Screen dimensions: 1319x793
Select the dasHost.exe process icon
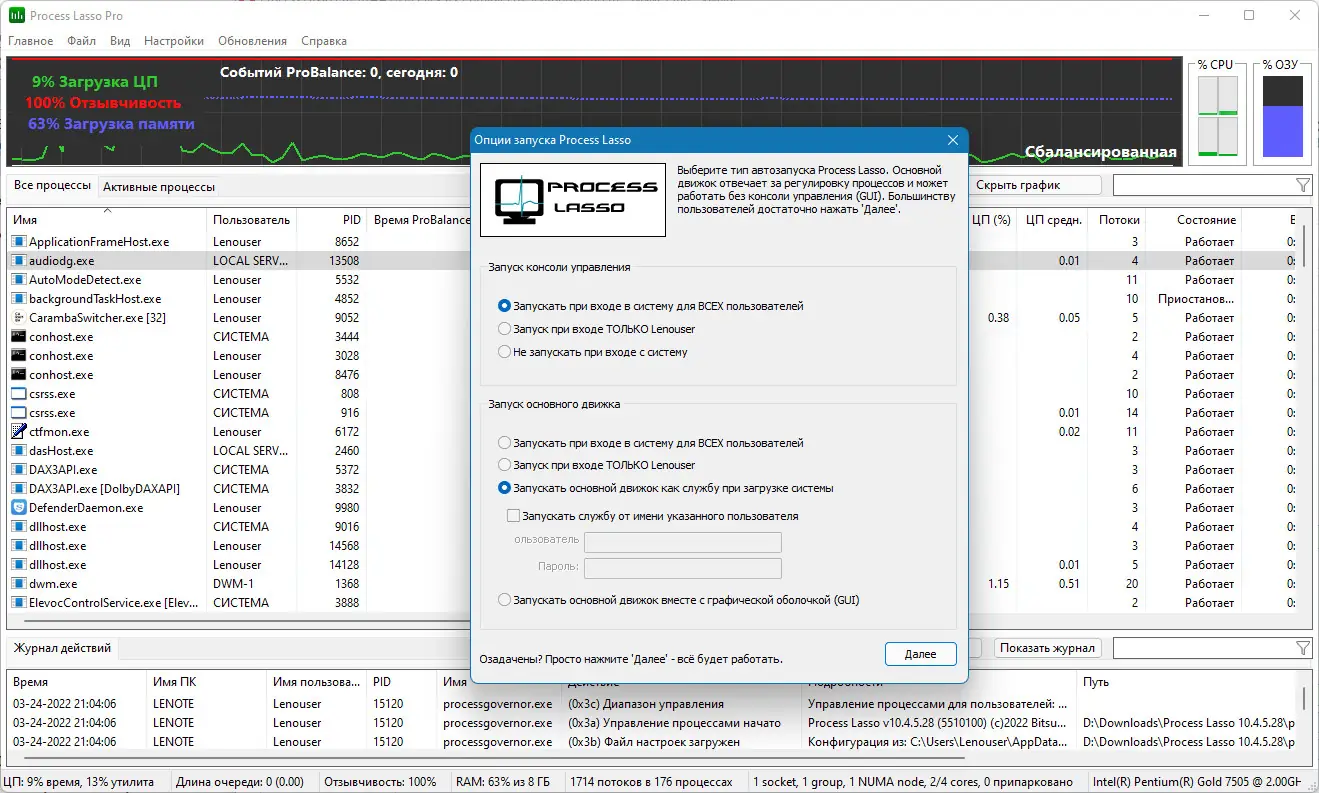click(18, 451)
